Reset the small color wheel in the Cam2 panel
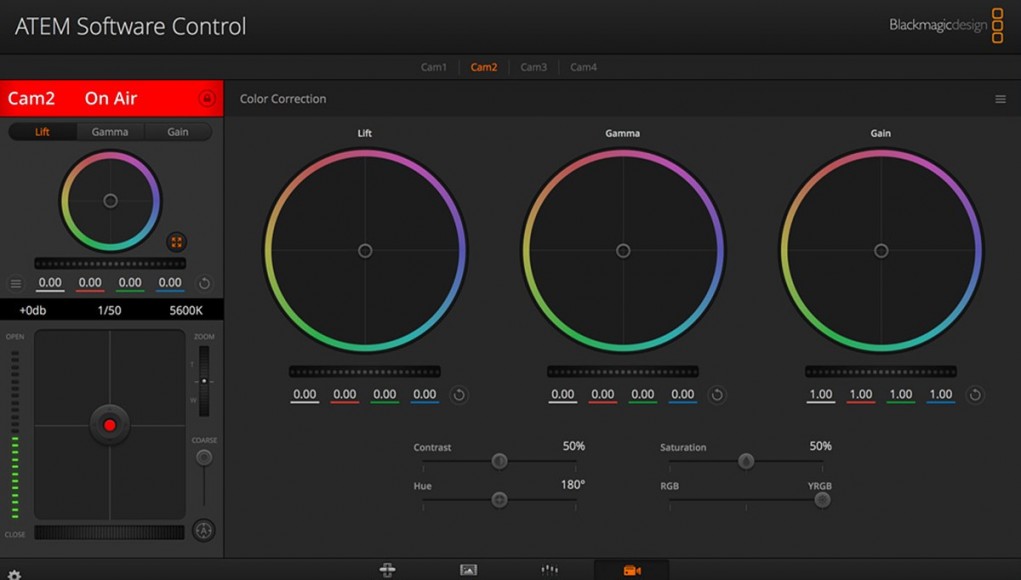The width and height of the screenshot is (1021, 580). (x=204, y=283)
